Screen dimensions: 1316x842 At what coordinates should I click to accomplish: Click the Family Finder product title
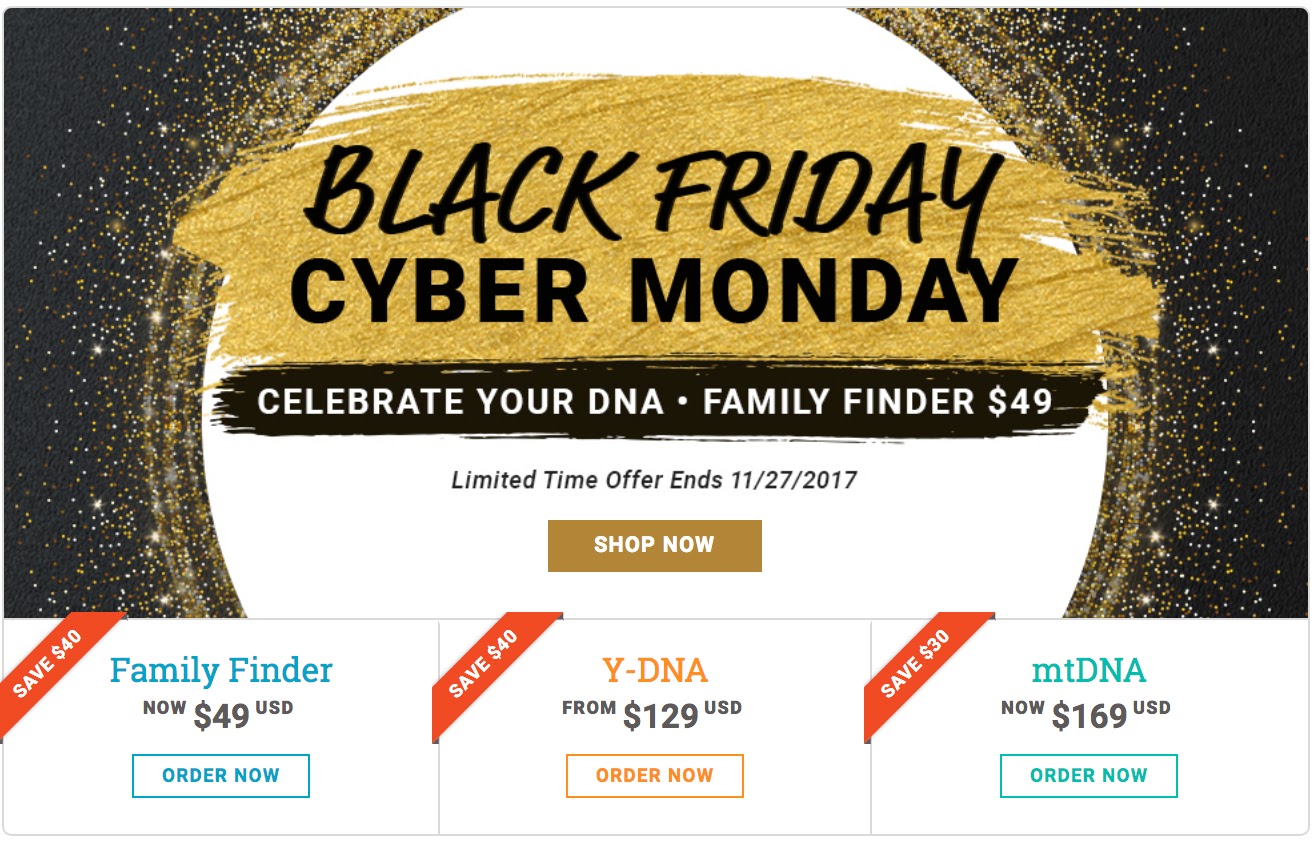(x=221, y=669)
